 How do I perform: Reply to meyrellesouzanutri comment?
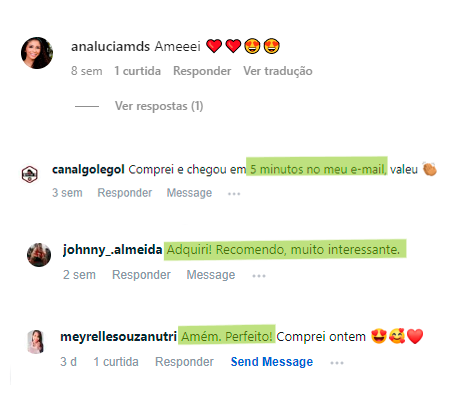[184, 362]
